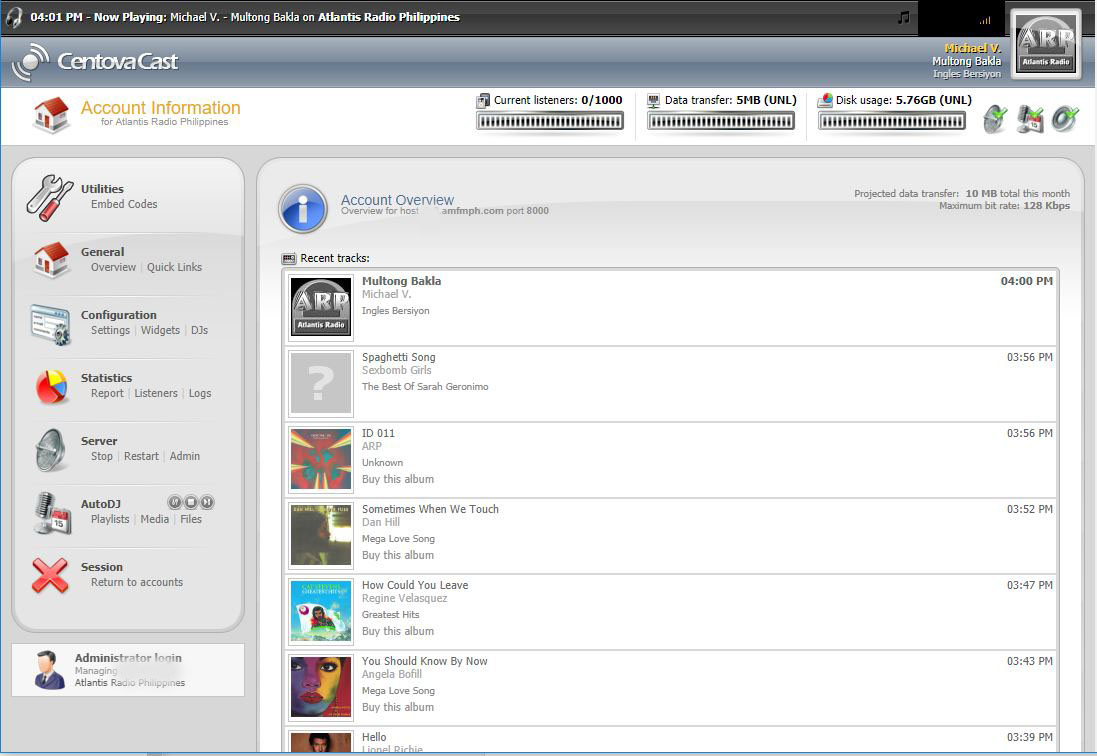Select Return to accounts

click(137, 582)
